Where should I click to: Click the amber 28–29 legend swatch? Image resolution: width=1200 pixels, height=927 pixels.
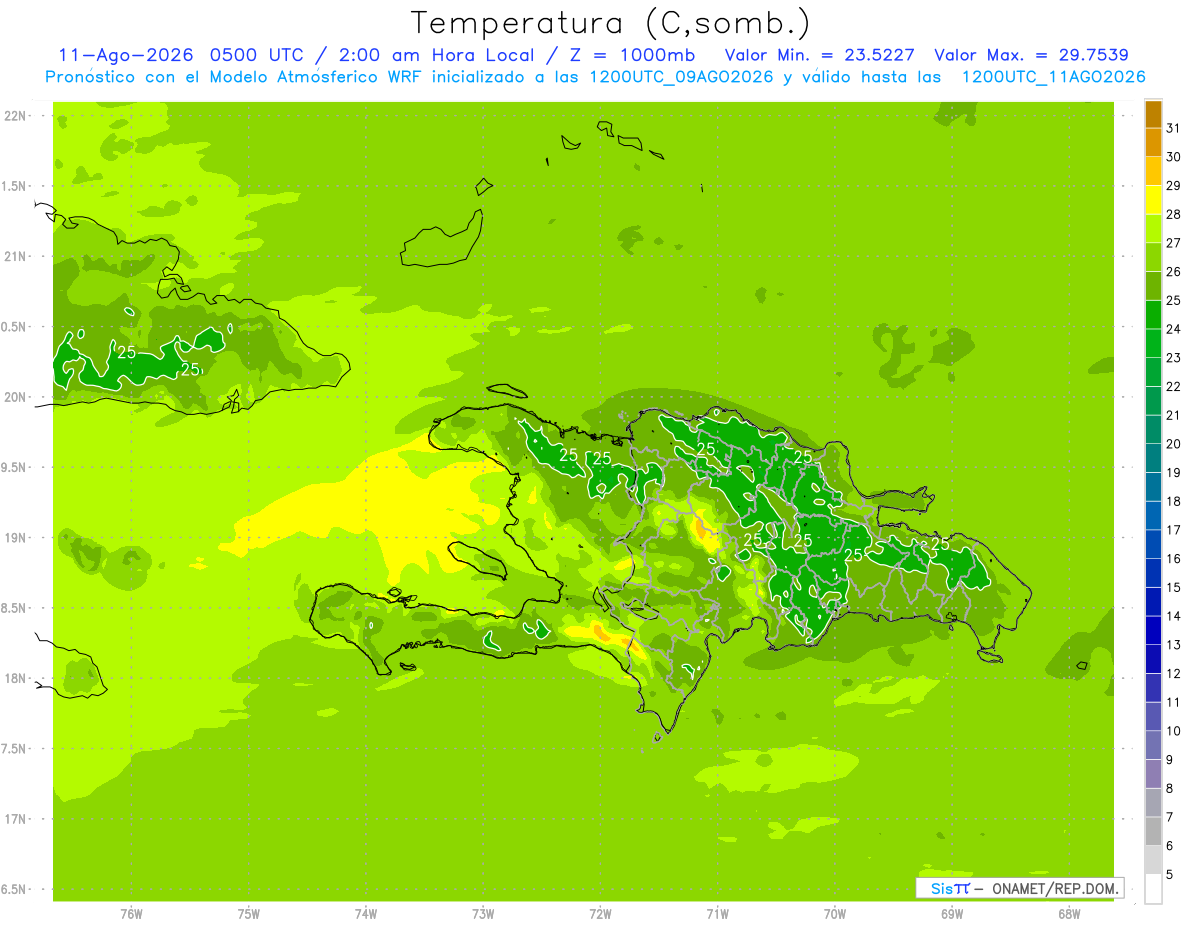1153,171
